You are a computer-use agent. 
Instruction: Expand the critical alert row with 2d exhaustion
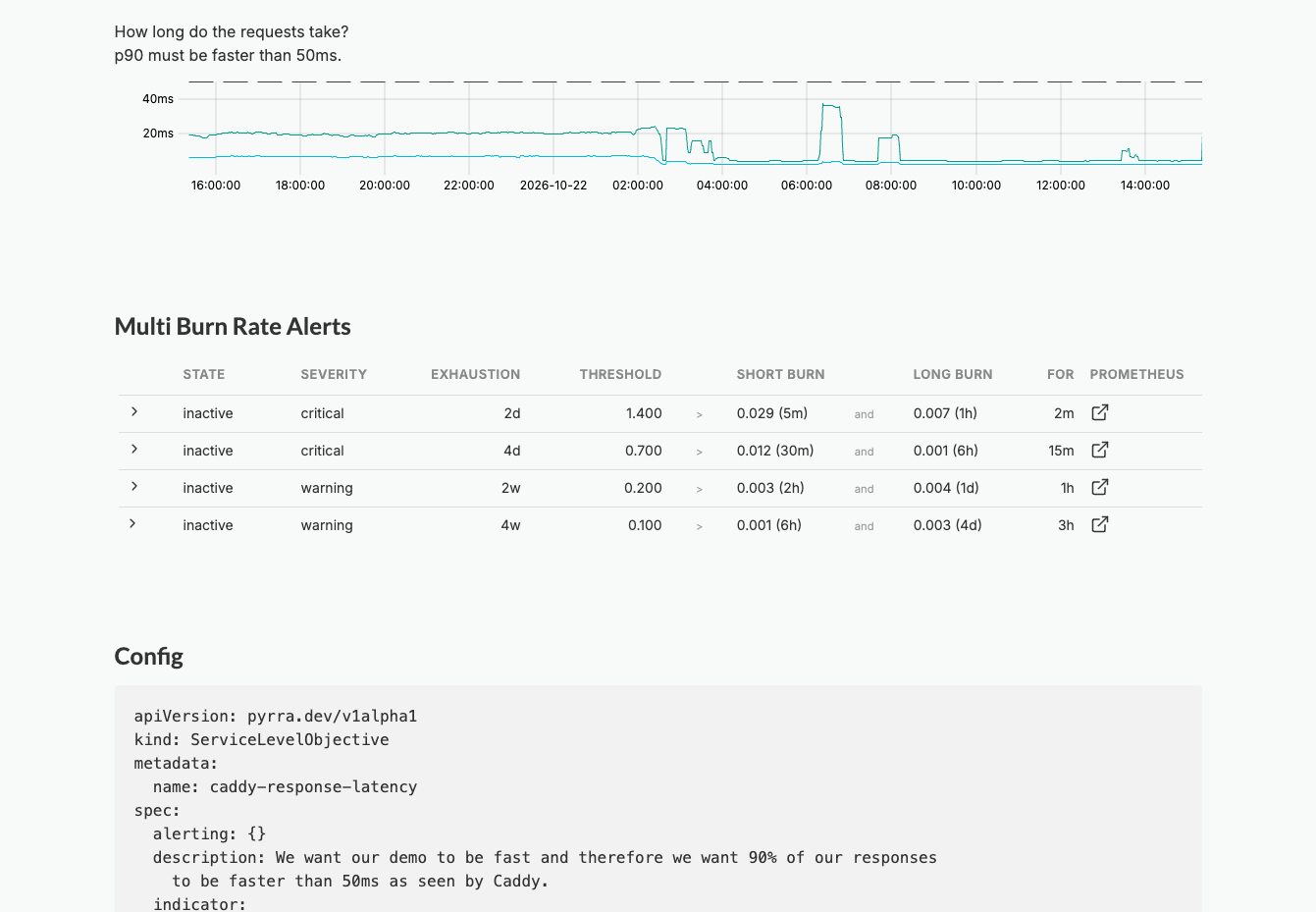click(134, 412)
